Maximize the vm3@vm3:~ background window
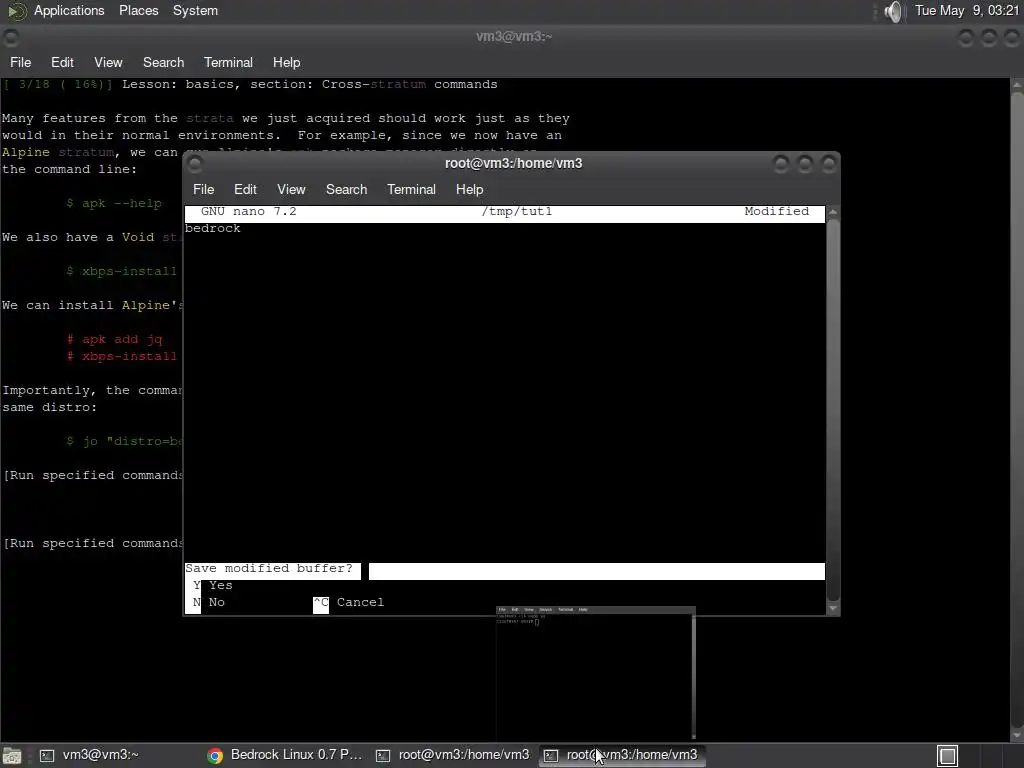 point(989,38)
